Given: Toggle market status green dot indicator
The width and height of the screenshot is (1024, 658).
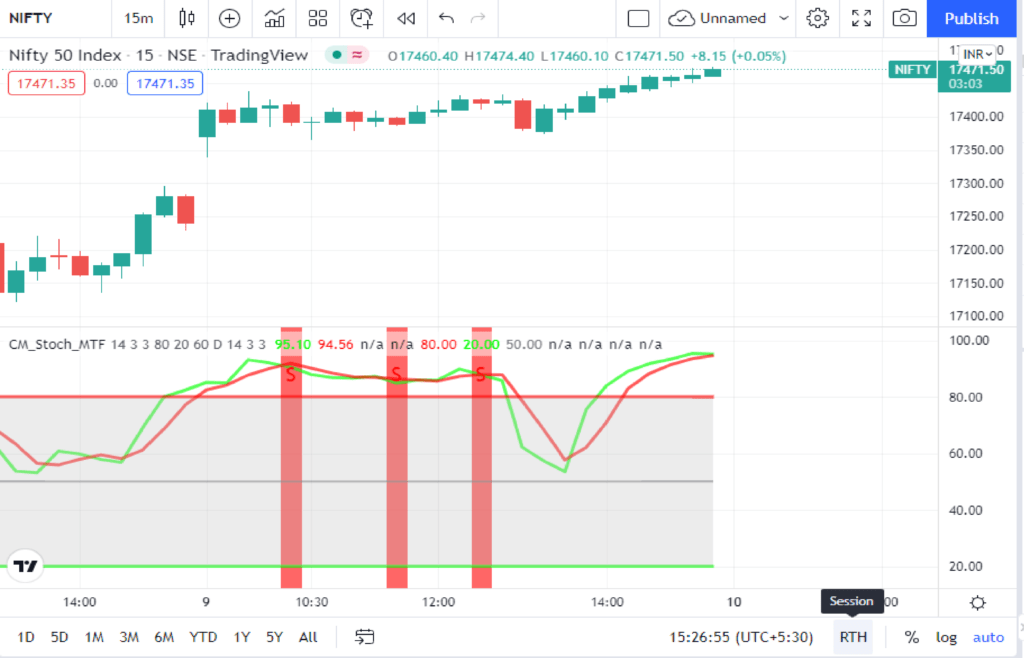Looking at the screenshot, I should coord(337,55).
